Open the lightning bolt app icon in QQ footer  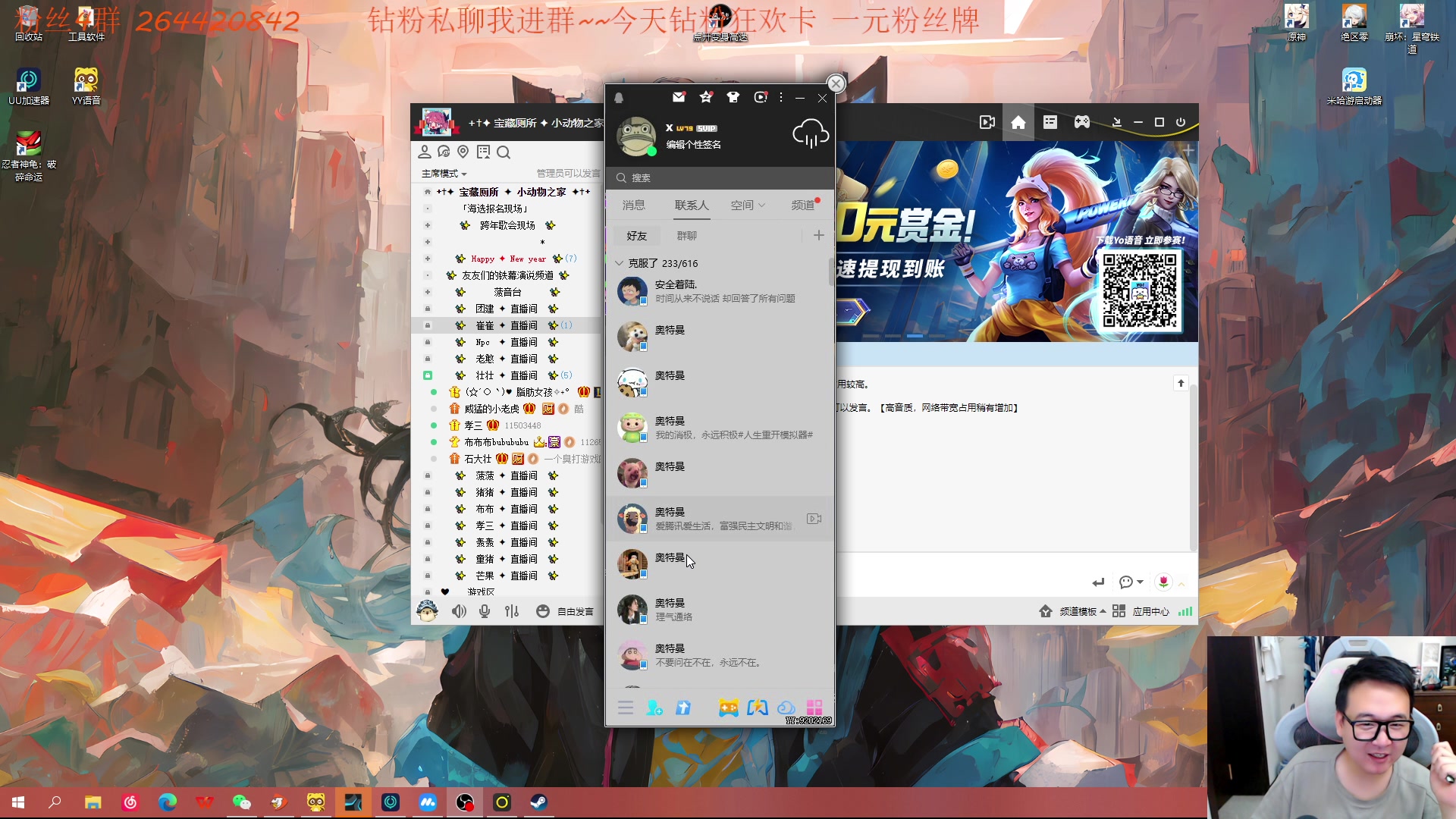click(757, 708)
